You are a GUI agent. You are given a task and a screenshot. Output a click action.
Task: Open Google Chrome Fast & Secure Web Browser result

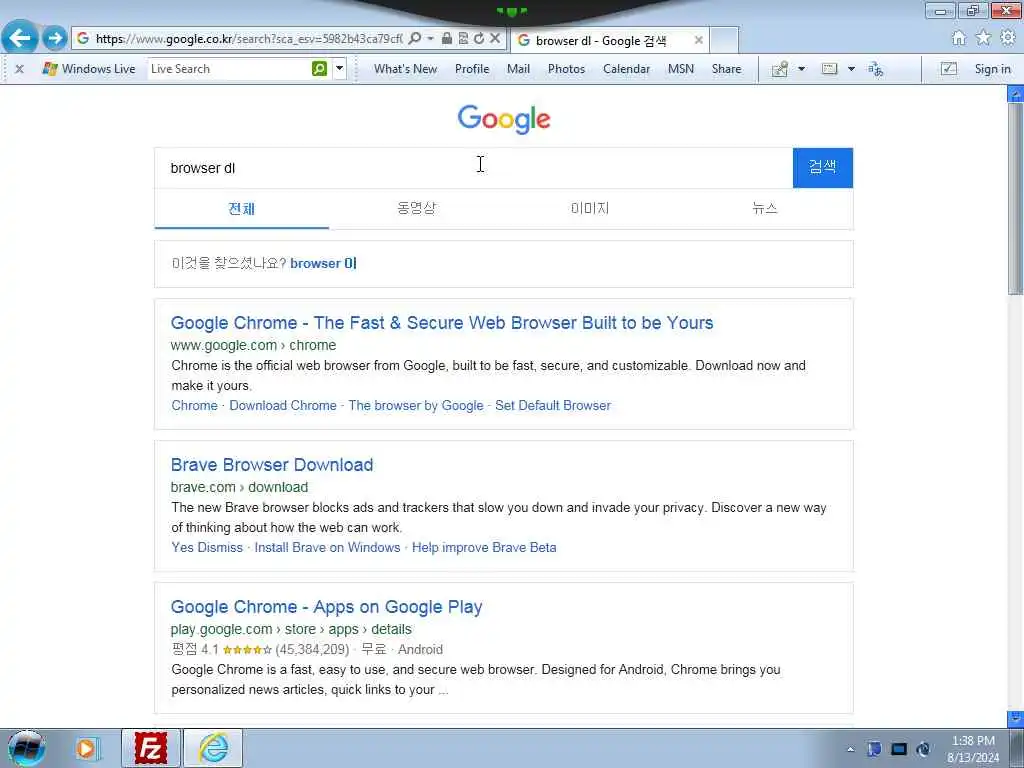(441, 323)
